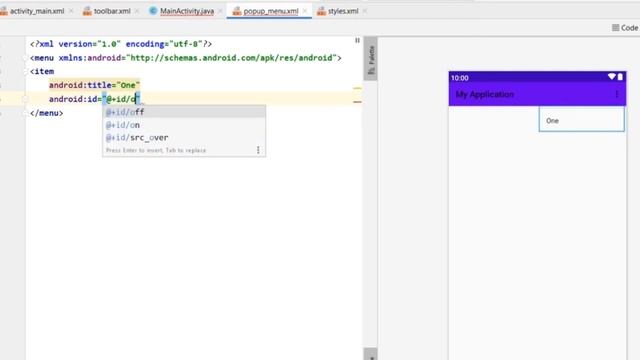Choose the @+id/src_over completion suggestion
Screen dimensions: 640x360
184,138
